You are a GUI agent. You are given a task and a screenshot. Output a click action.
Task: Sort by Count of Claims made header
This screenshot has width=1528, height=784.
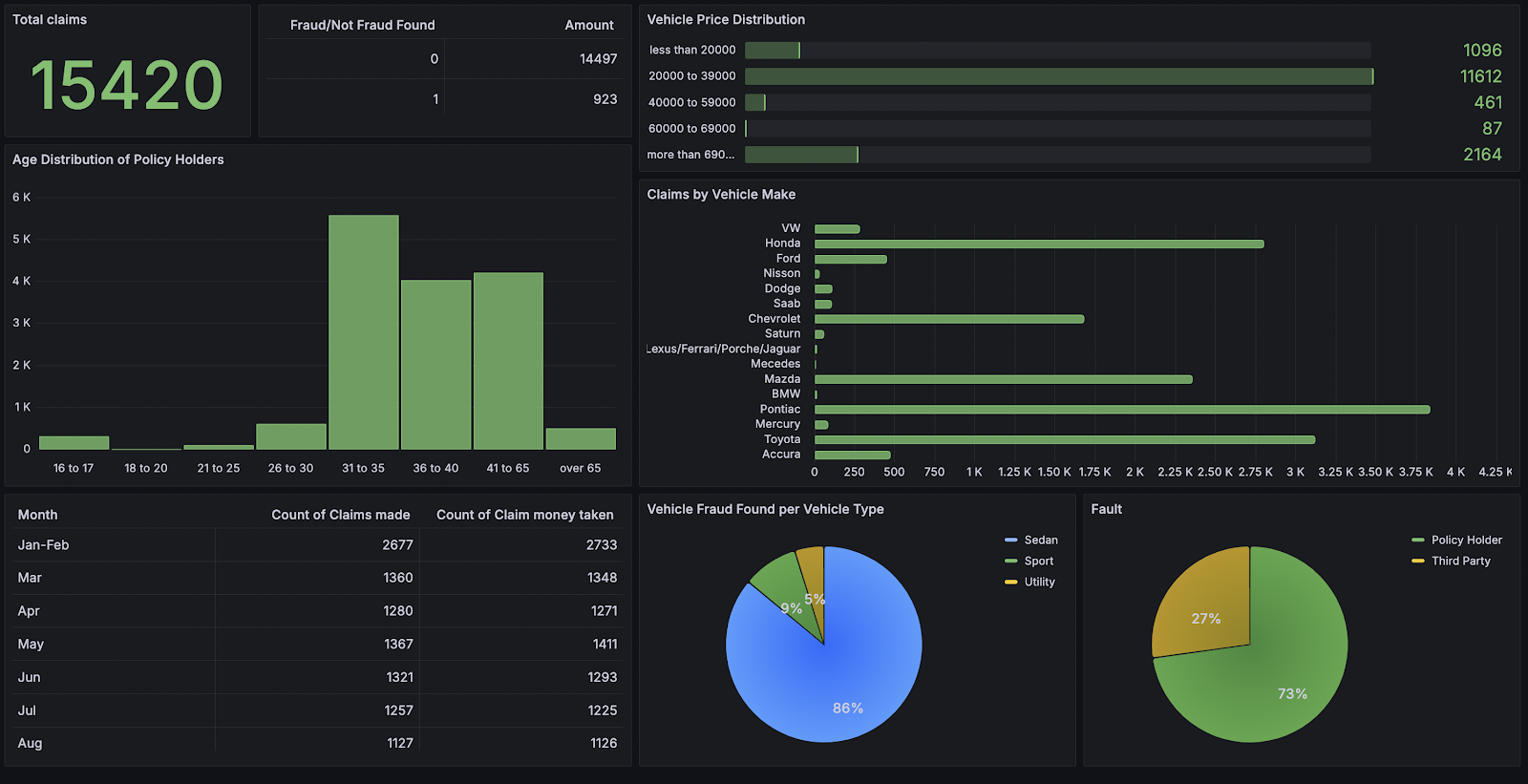[341, 515]
